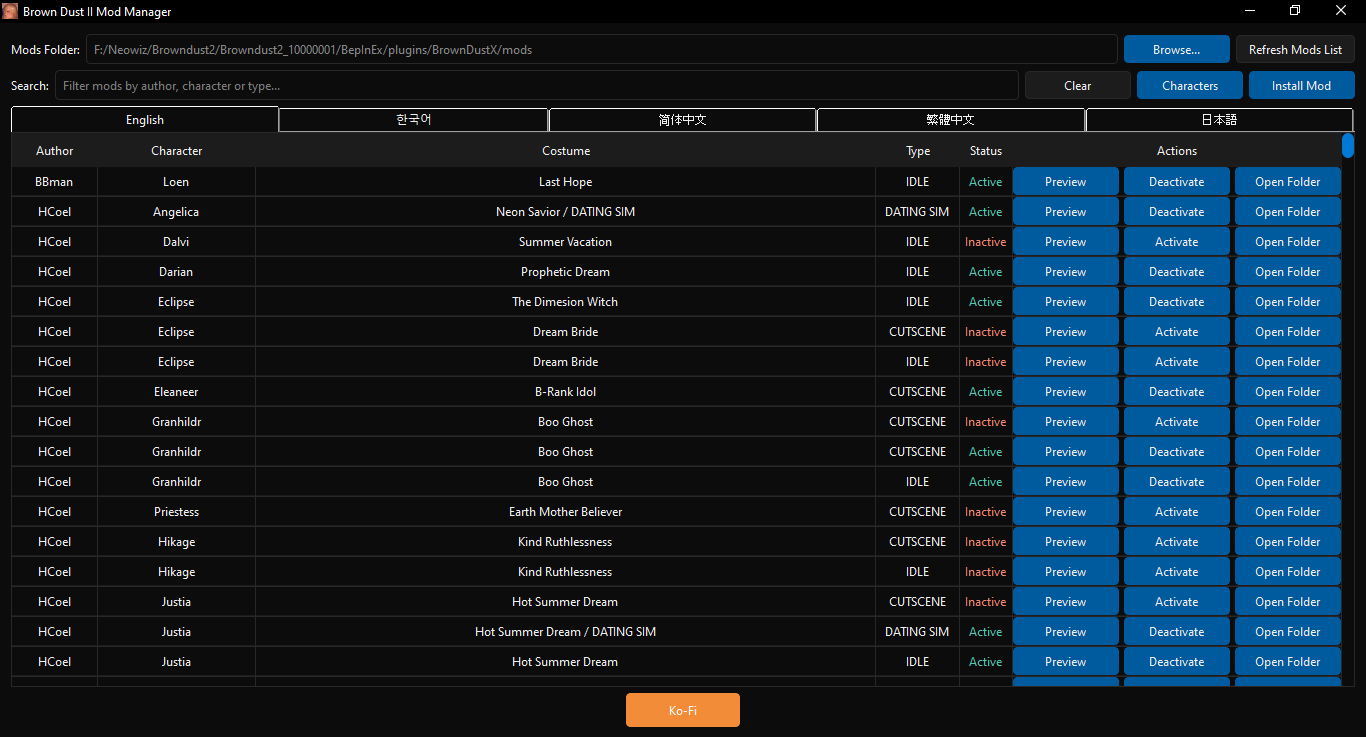
Task: Click Browse to choose a mods folder
Action: coord(1176,48)
